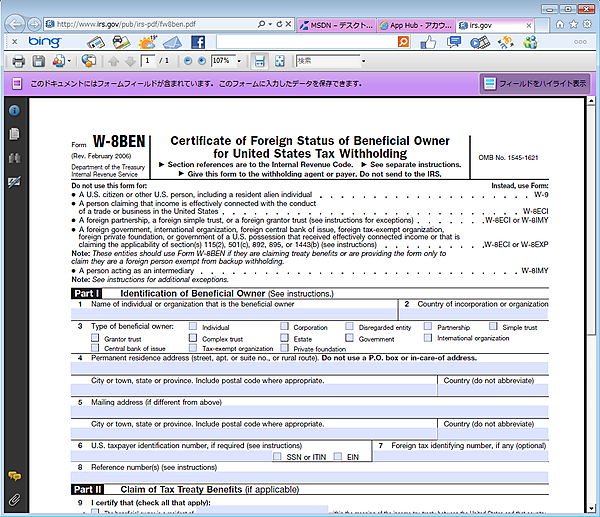
Task: Click previous page up arrow
Action: coord(113,61)
